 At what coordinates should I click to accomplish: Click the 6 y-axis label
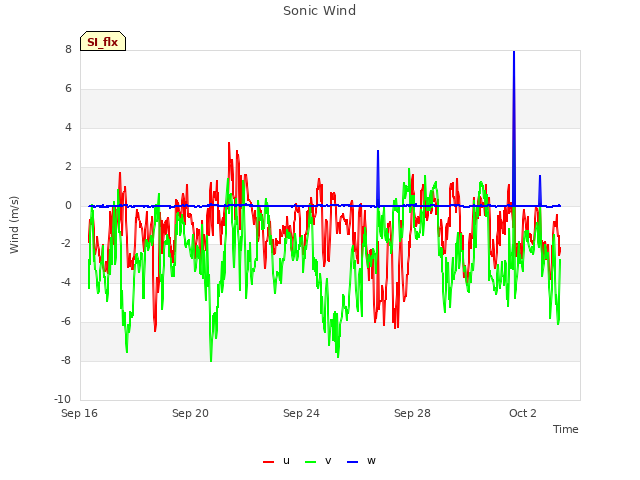point(68,89)
